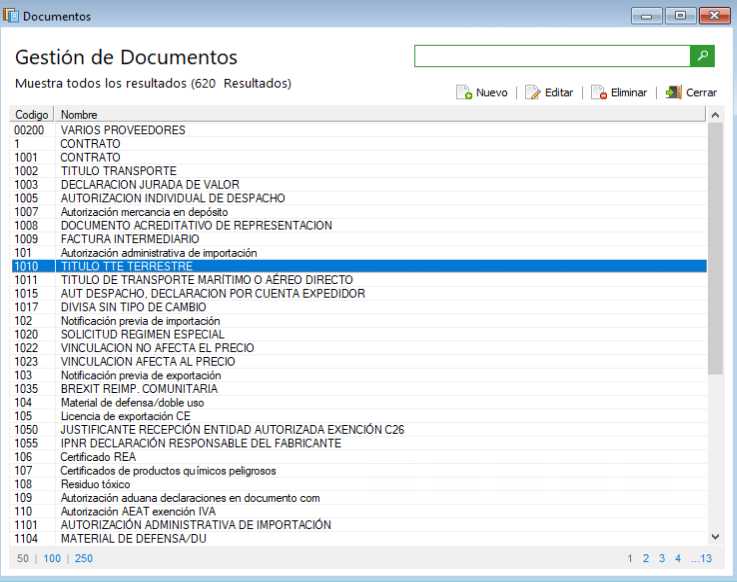Show 100 results per page
Viewport: 737px width, 582px height.
pyautogui.click(x=52, y=558)
